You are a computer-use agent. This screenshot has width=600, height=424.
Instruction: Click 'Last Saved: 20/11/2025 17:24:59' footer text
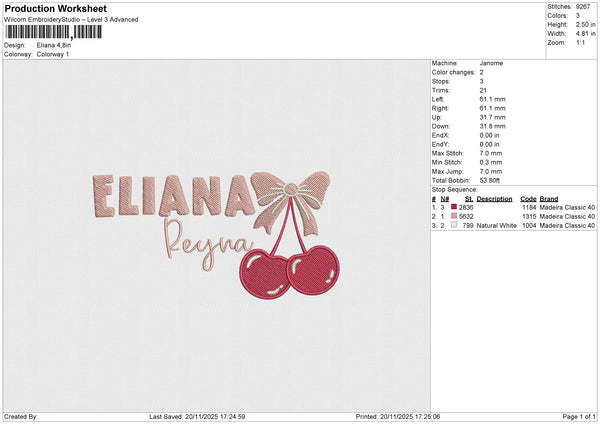click(197, 417)
